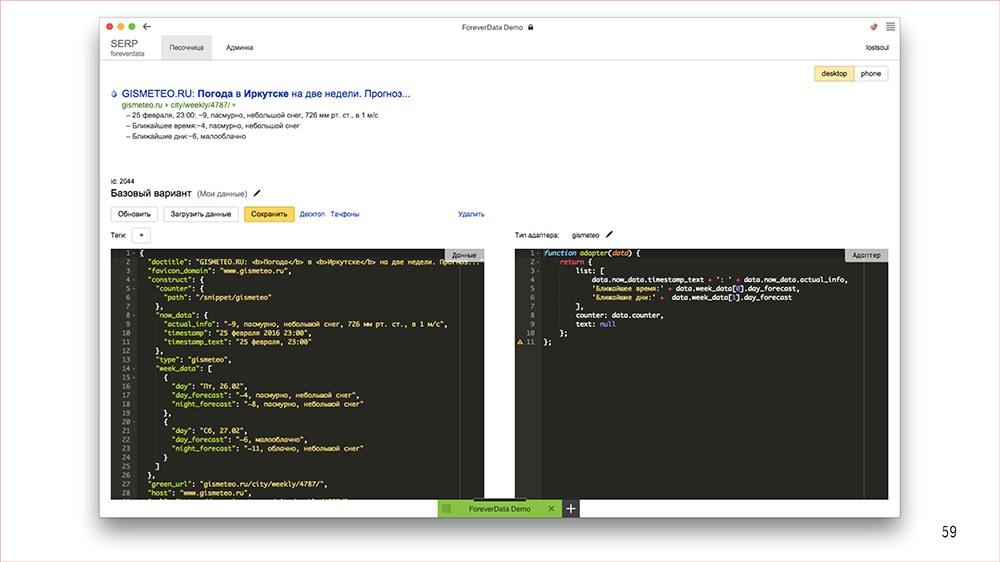Viewport: 1000px width, 562px height.
Task: Click the ForeverData Demo tab favicon
Action: [446, 508]
